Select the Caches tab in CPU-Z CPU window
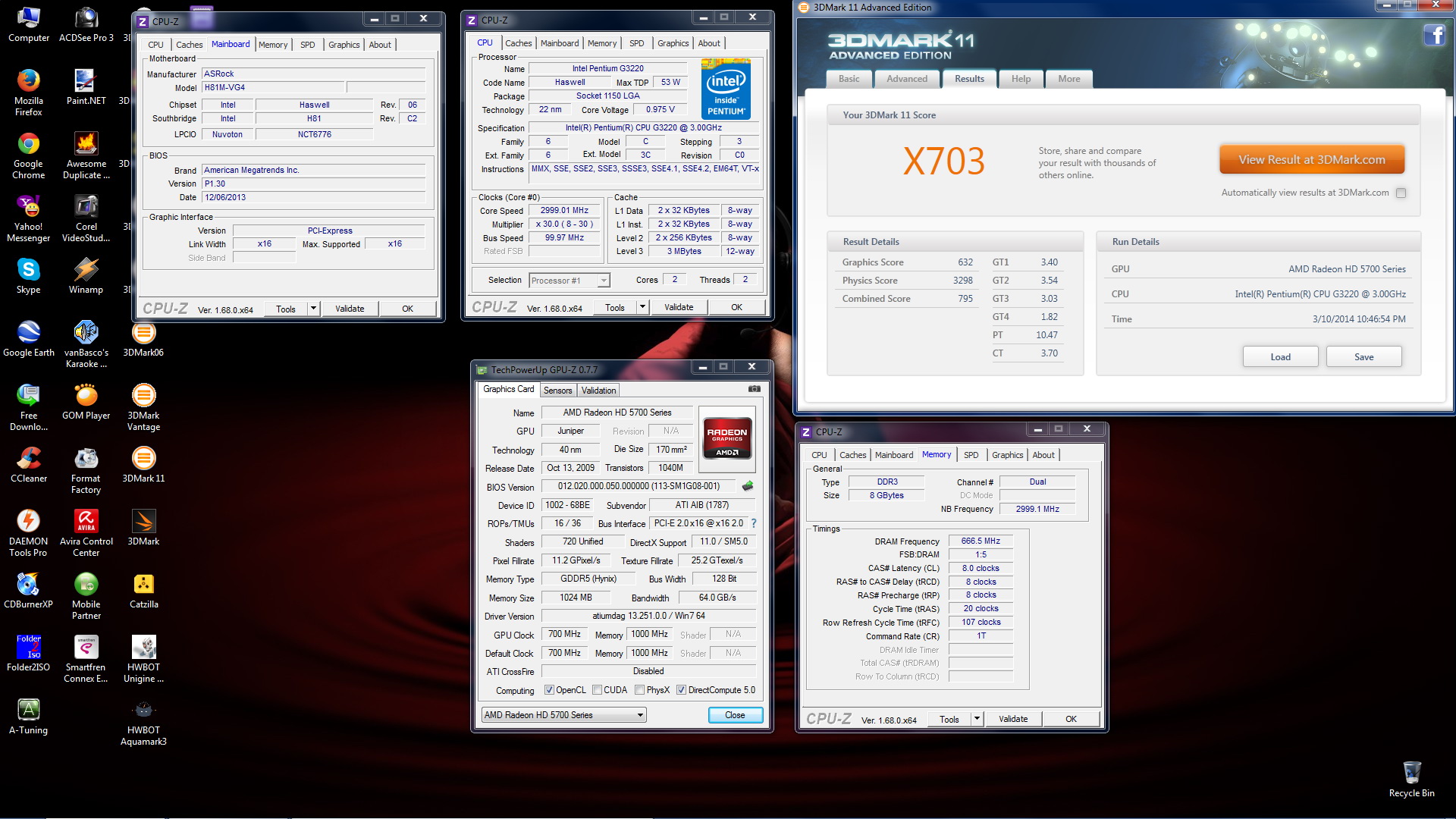The height and width of the screenshot is (819, 1456). tap(518, 43)
